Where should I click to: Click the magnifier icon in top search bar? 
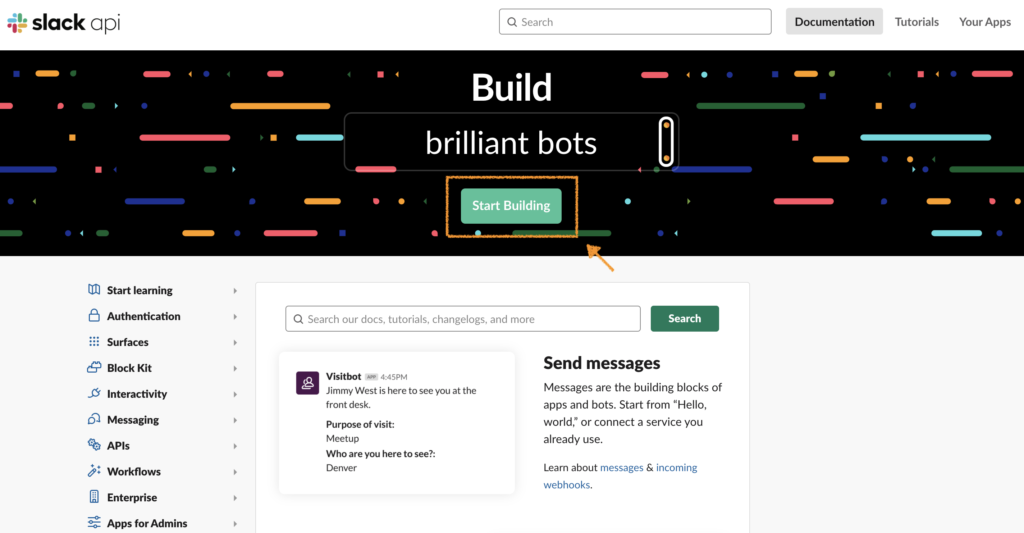[x=512, y=22]
